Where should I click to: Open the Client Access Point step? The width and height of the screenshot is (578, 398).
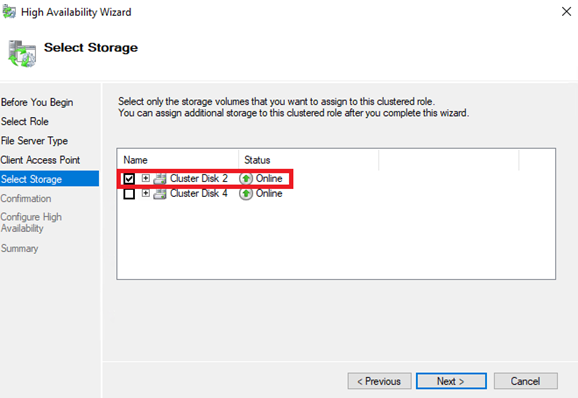tap(40, 160)
